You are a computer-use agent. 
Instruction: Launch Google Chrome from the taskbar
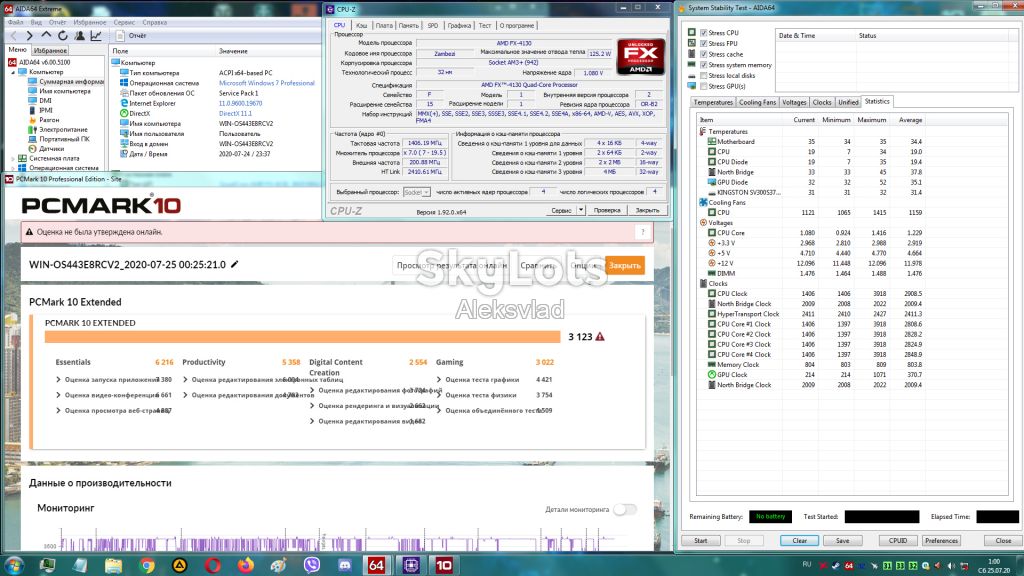147,566
